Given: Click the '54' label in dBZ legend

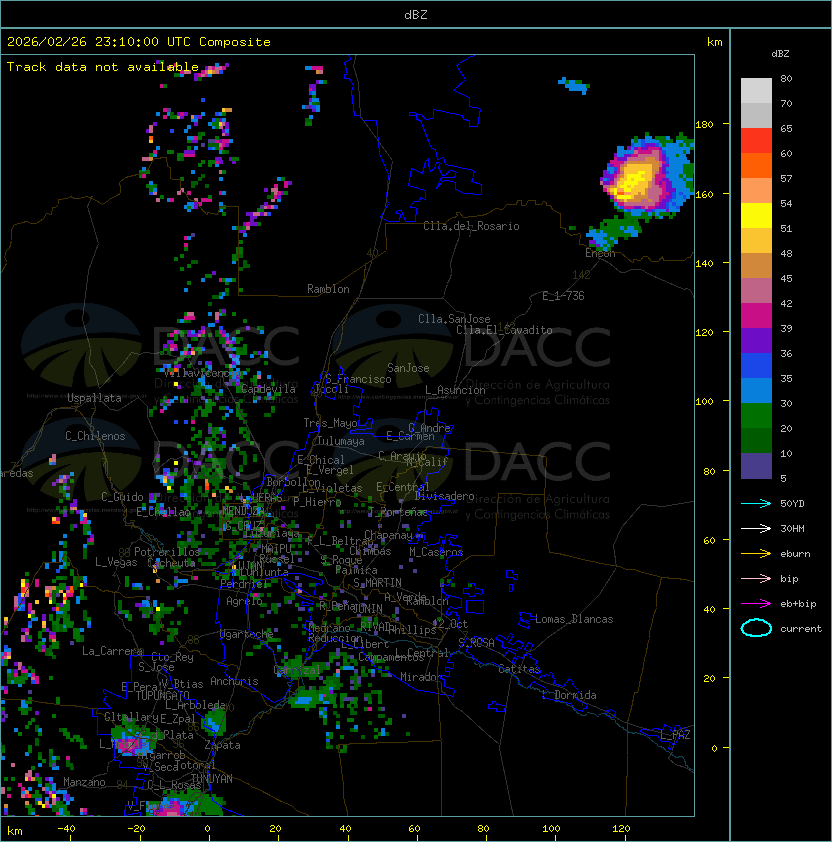Looking at the screenshot, I should [x=786, y=204].
